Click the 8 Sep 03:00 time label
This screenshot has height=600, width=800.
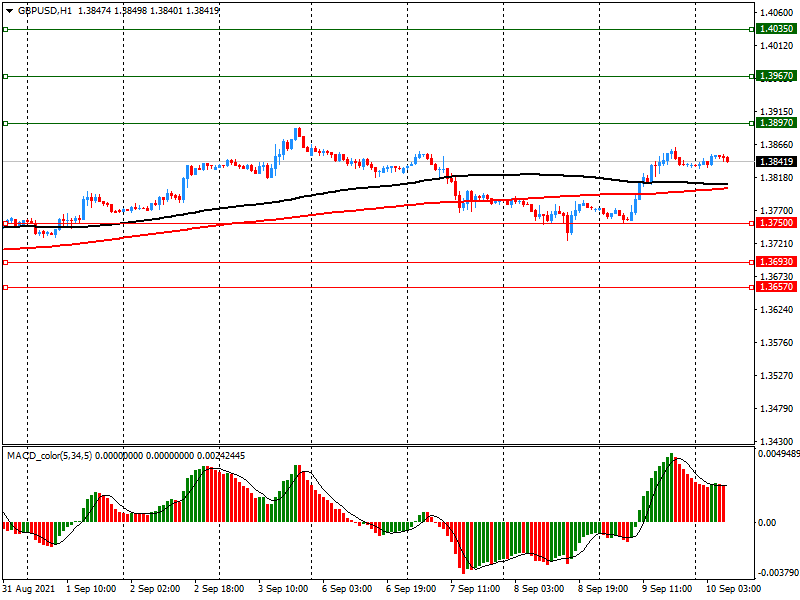[x=539, y=589]
